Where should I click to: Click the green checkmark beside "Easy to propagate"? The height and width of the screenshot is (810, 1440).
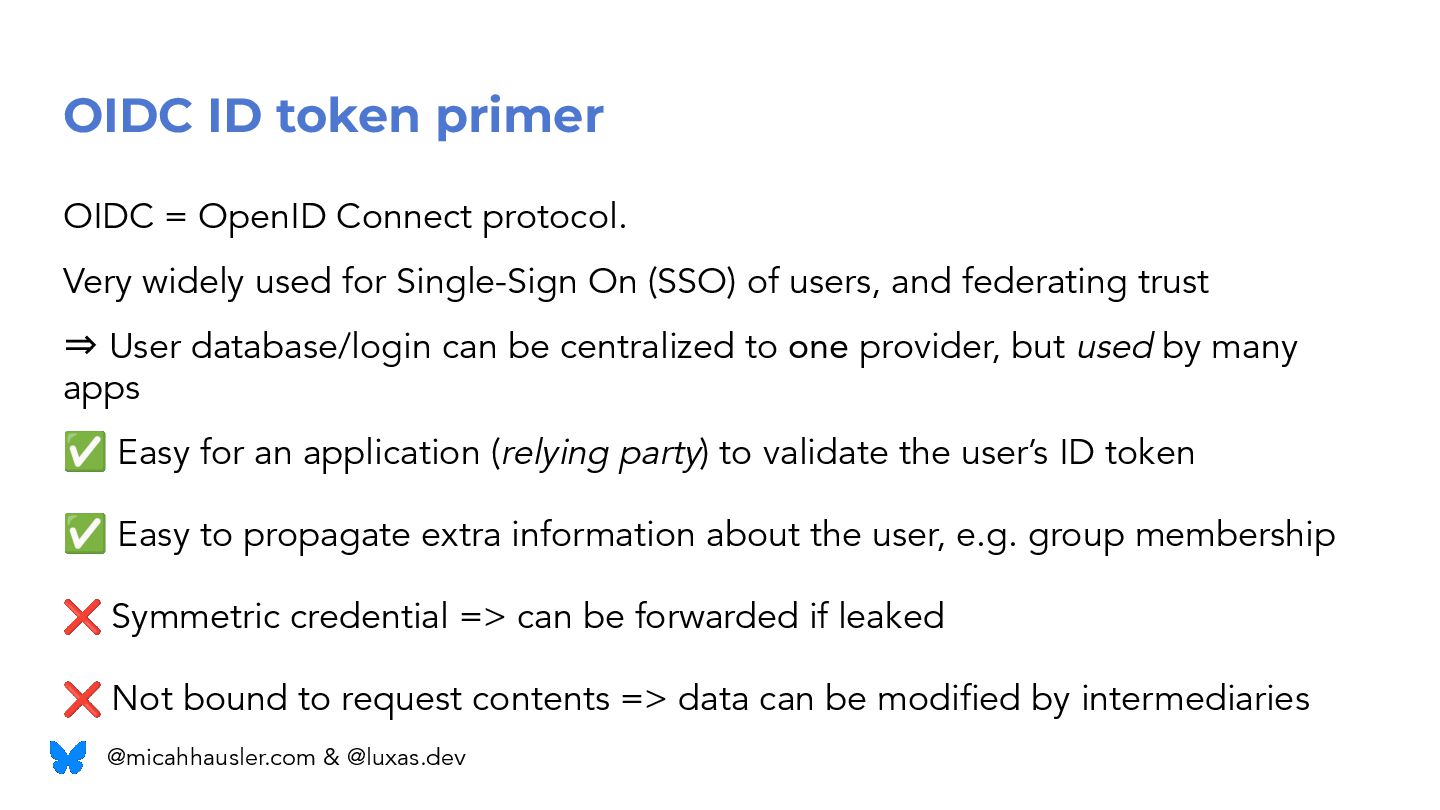click(84, 535)
